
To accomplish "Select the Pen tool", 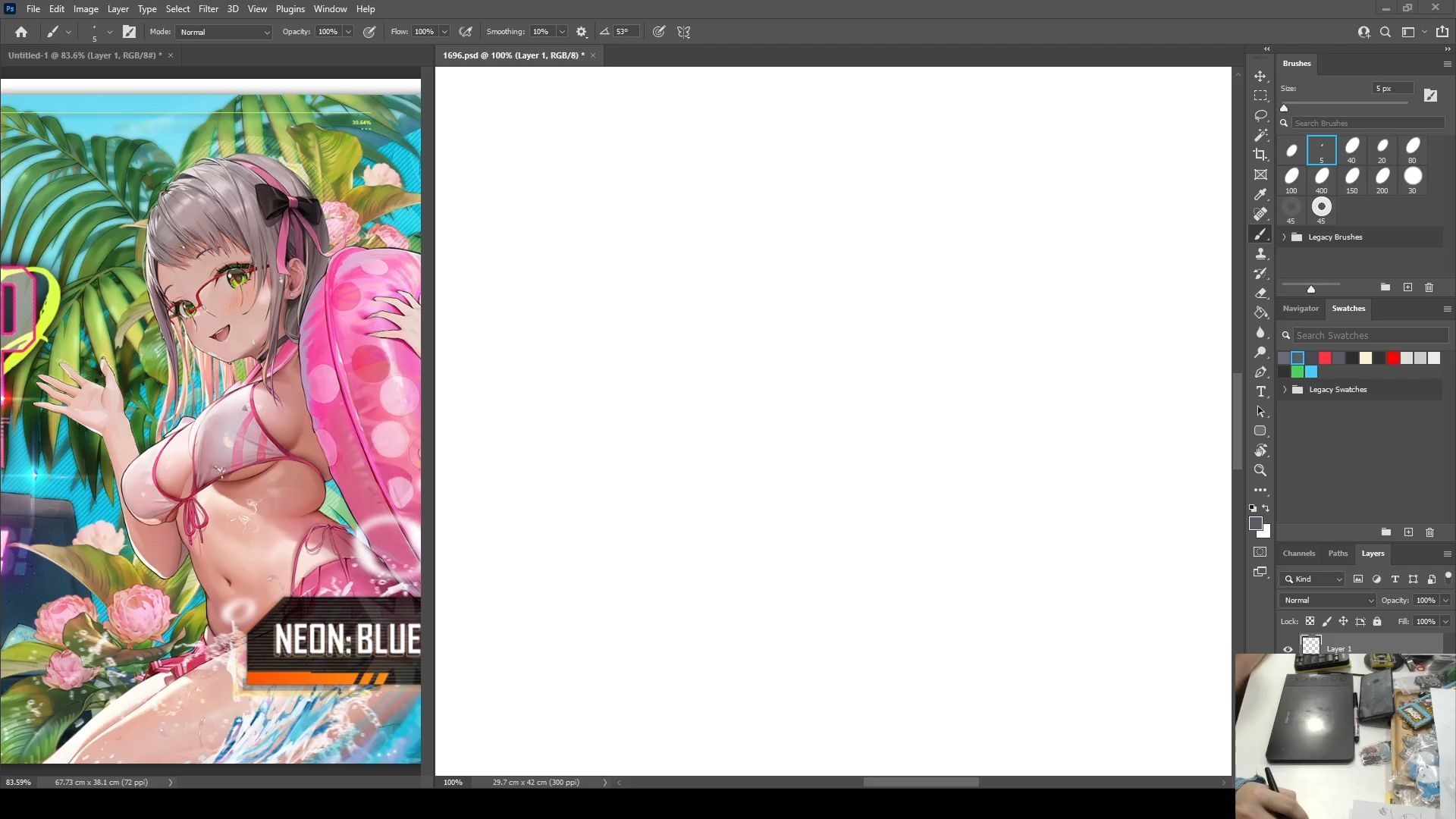I will [x=1260, y=372].
